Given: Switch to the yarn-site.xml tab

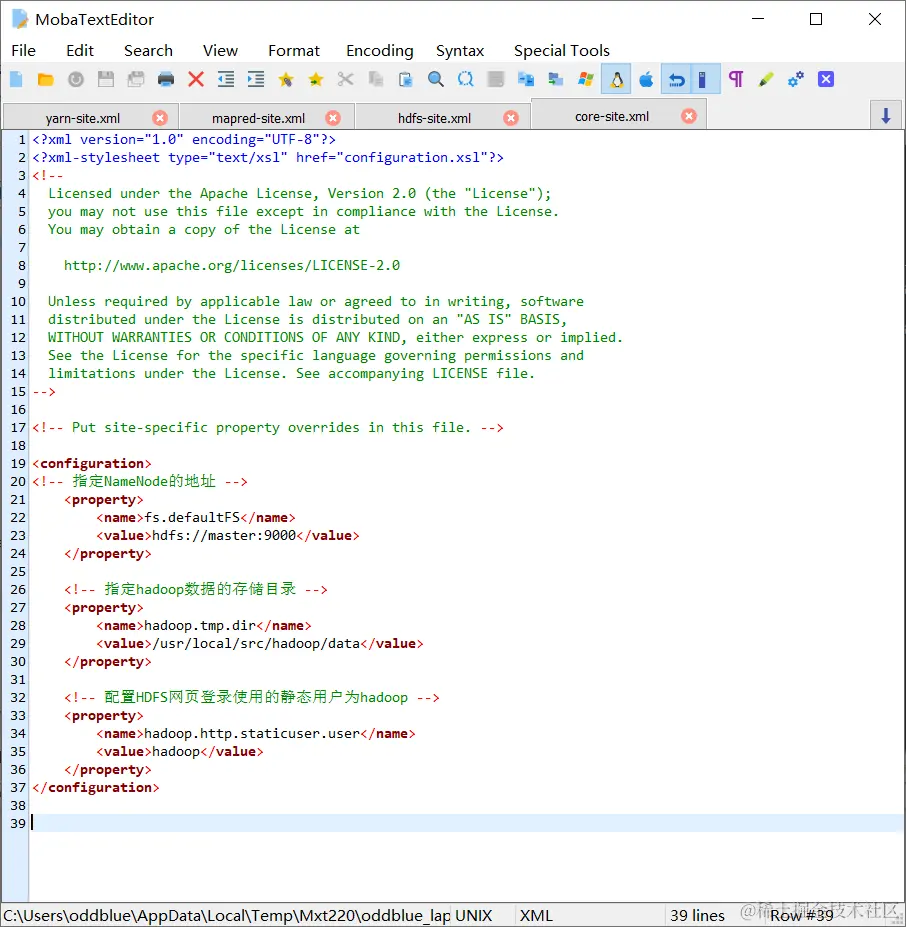Looking at the screenshot, I should [83, 118].
